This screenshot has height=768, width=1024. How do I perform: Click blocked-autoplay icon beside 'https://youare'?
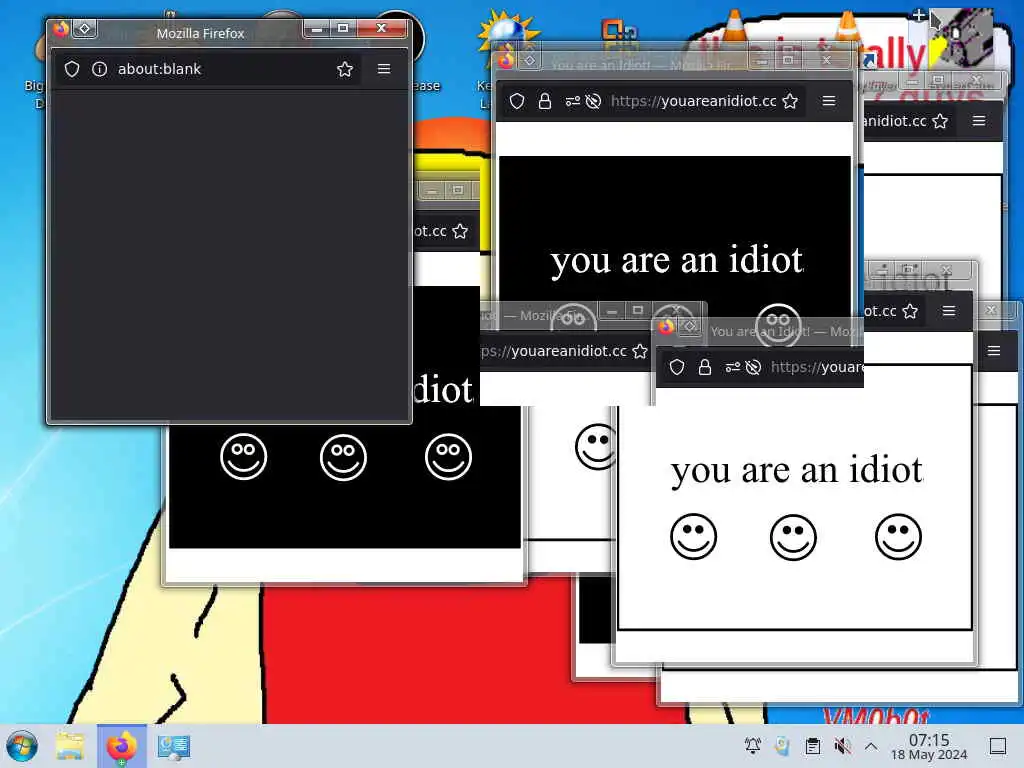click(x=753, y=368)
